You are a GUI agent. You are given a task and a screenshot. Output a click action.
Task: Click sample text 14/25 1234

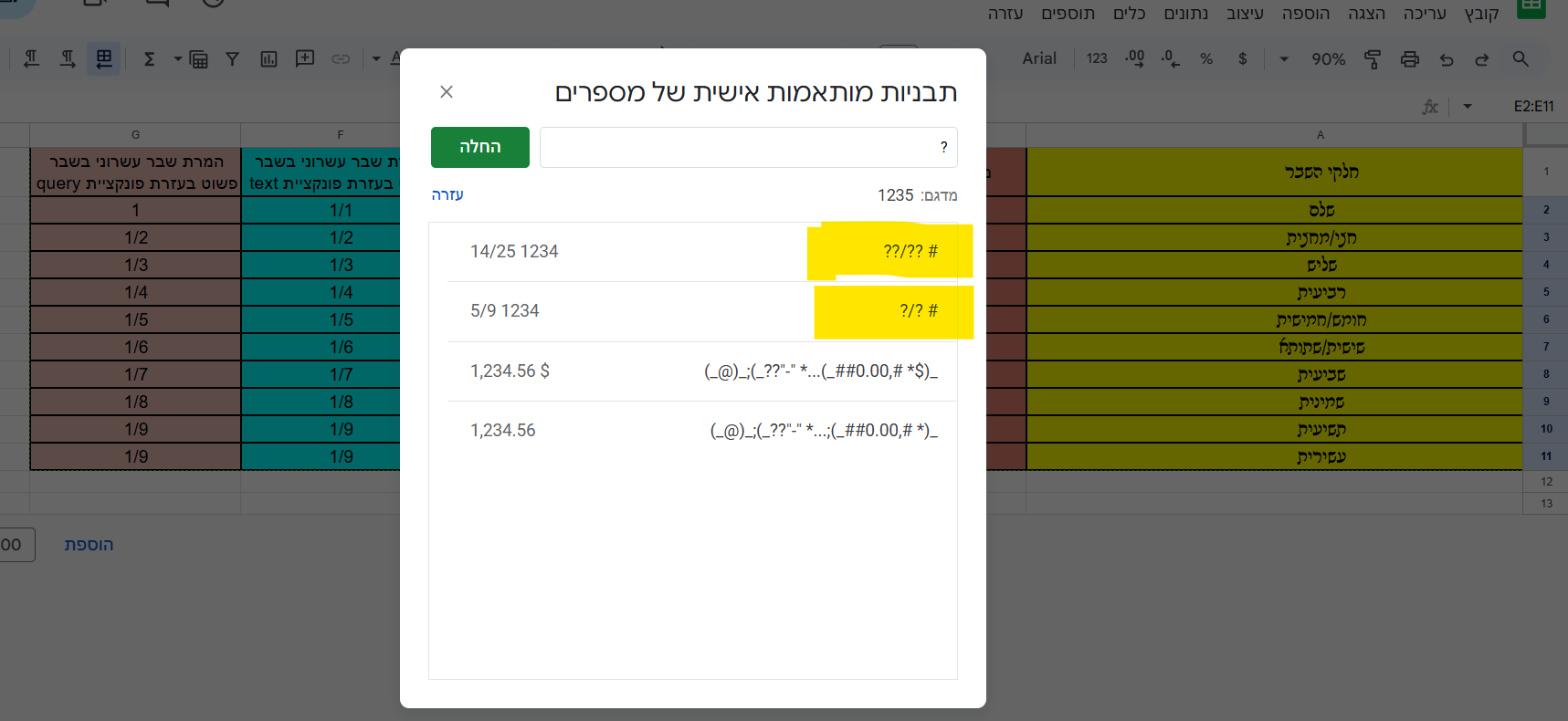click(x=514, y=251)
